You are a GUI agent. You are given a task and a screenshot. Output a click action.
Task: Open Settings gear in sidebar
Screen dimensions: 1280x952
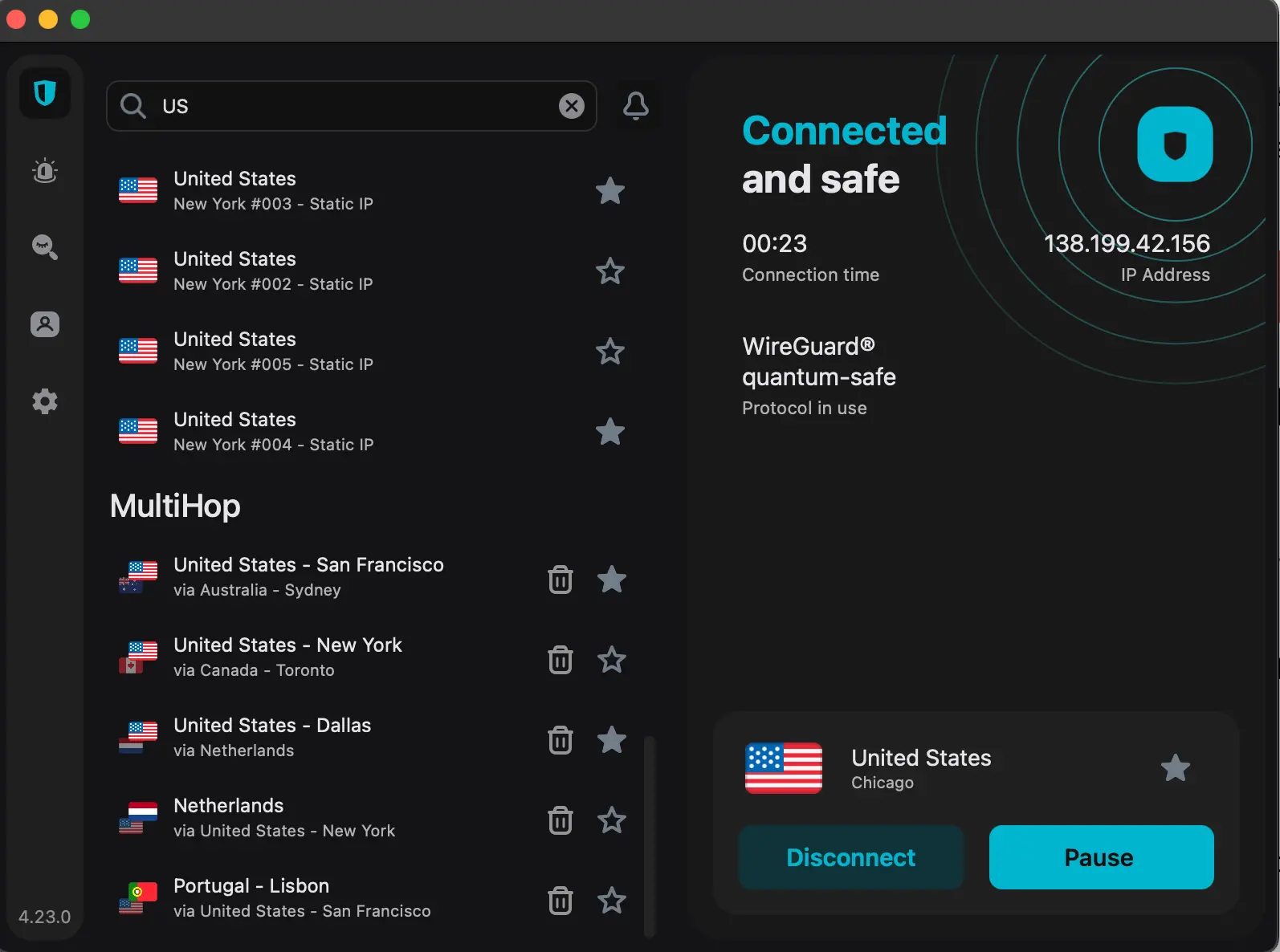45,401
